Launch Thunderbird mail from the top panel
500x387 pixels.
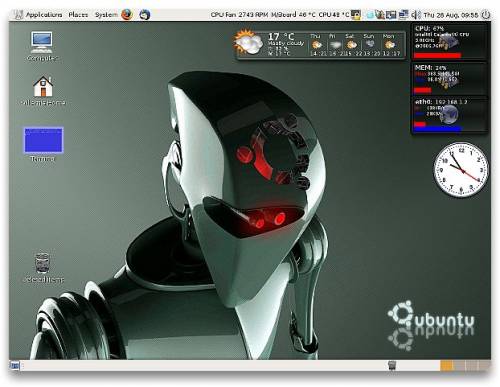pyautogui.click(x=145, y=15)
